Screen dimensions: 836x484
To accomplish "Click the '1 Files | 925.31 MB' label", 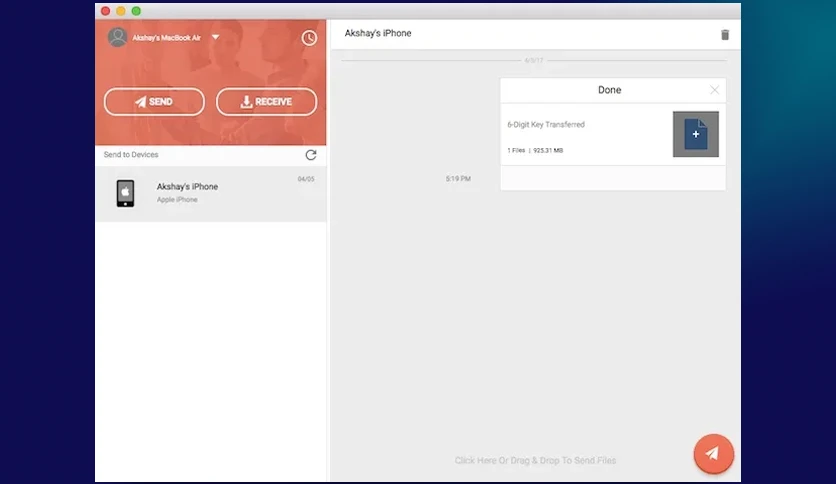I will pos(535,150).
